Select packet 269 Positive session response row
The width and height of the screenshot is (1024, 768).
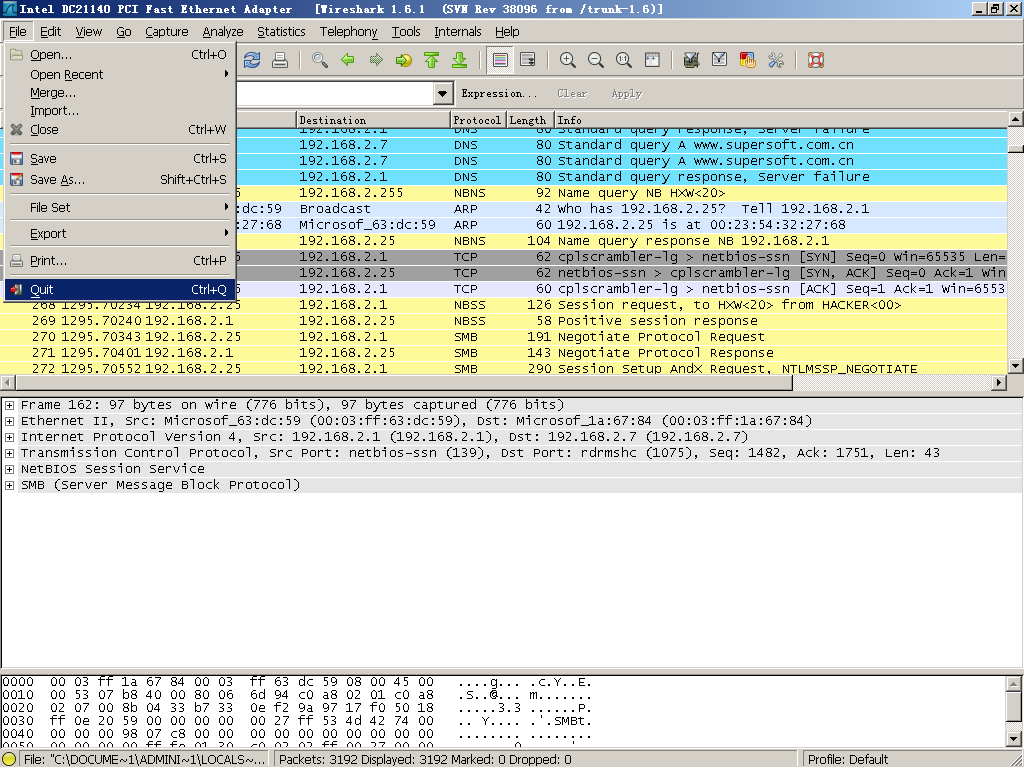[504, 321]
